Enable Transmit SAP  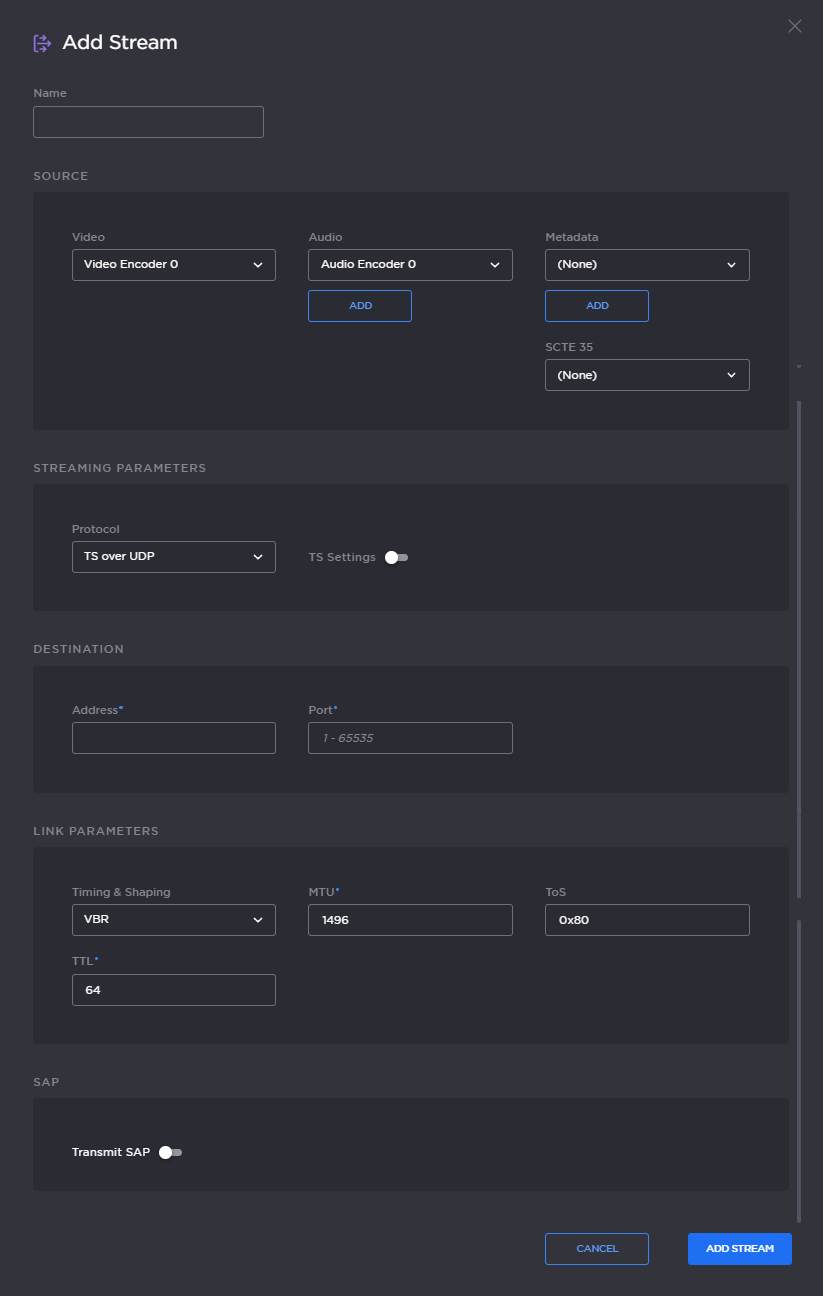coord(170,1152)
